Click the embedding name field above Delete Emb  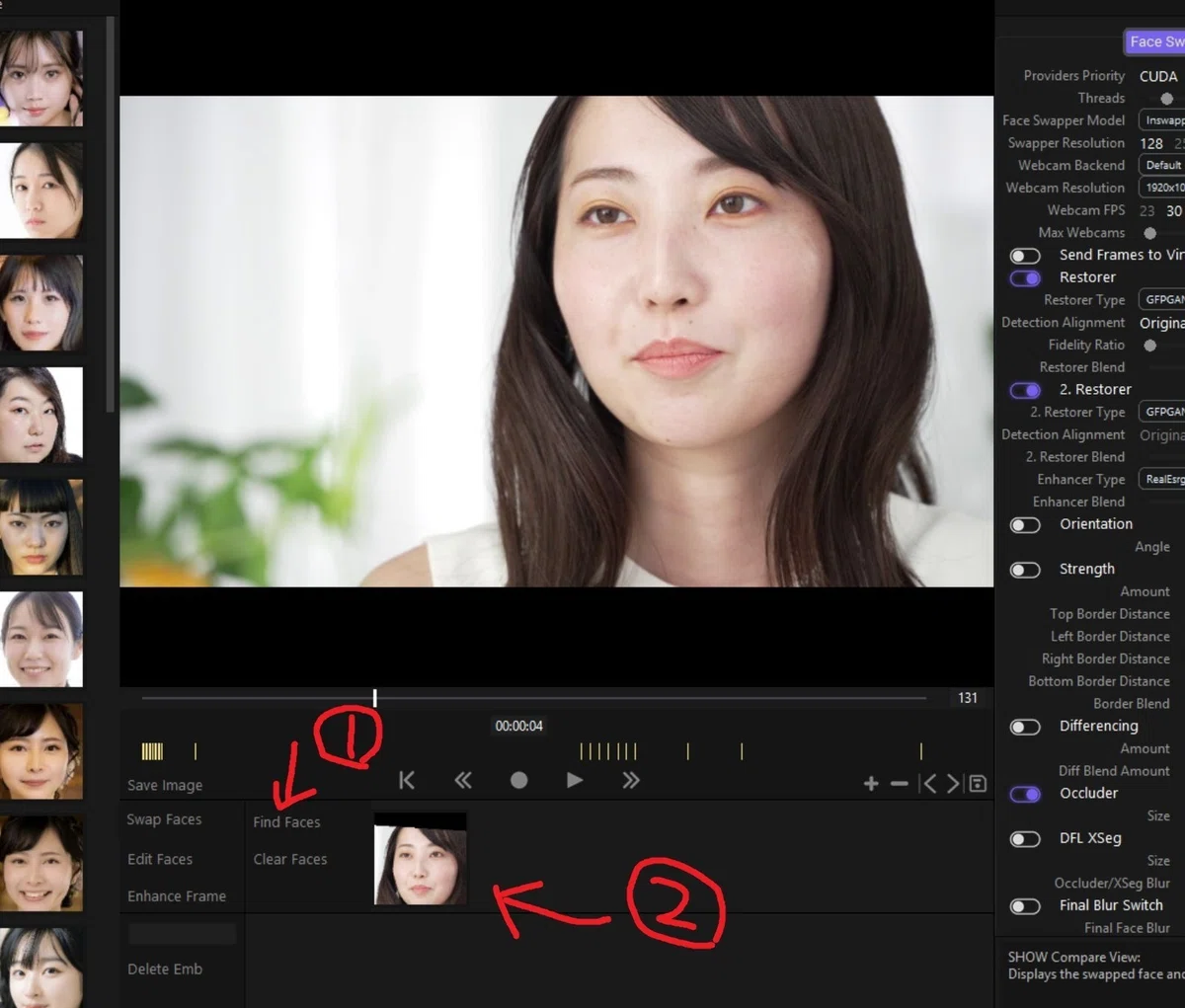pyautogui.click(x=182, y=933)
